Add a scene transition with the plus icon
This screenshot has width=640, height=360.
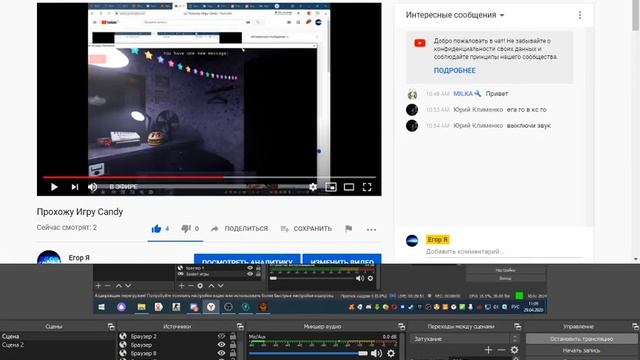pos(488,350)
